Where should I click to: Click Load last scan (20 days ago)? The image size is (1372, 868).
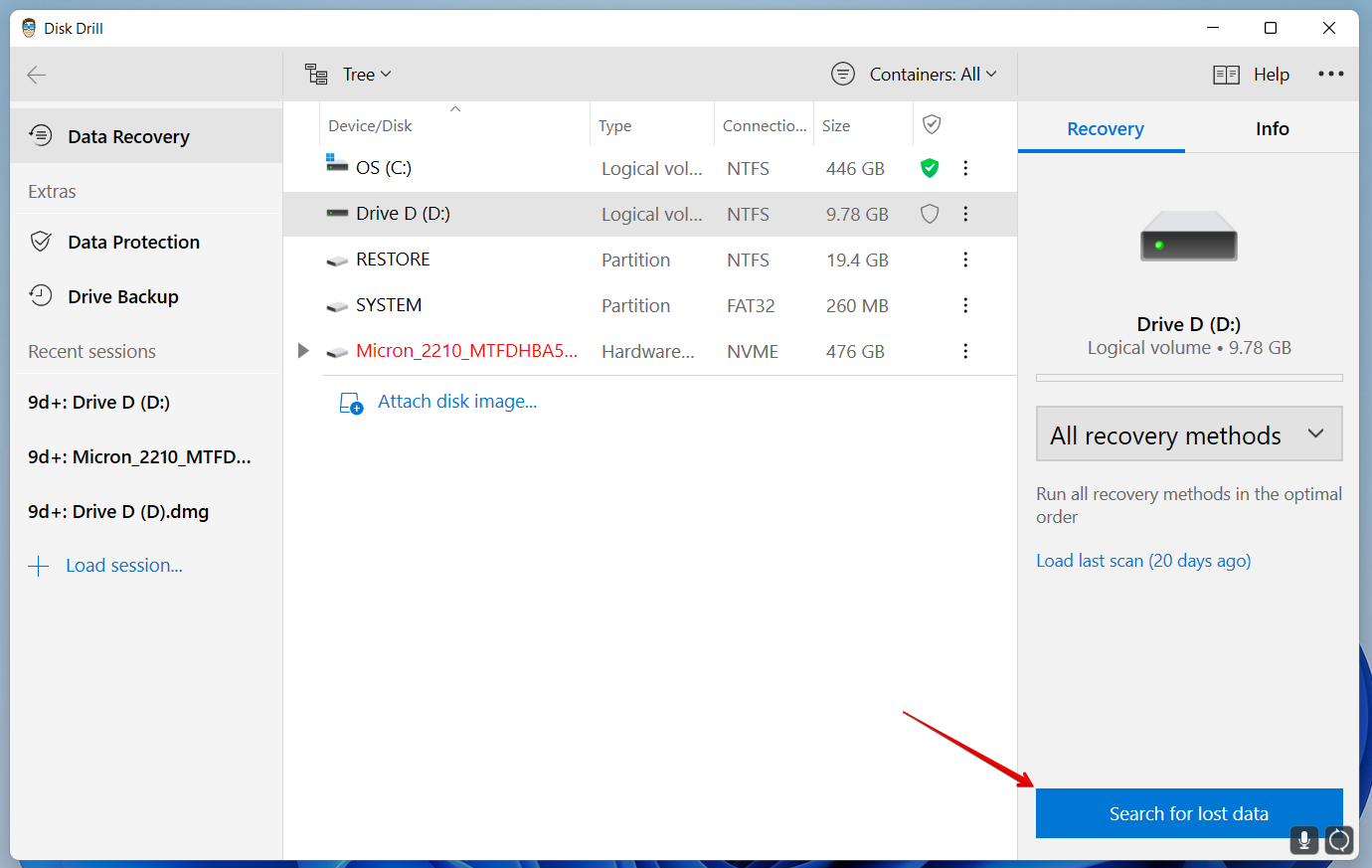tap(1143, 561)
